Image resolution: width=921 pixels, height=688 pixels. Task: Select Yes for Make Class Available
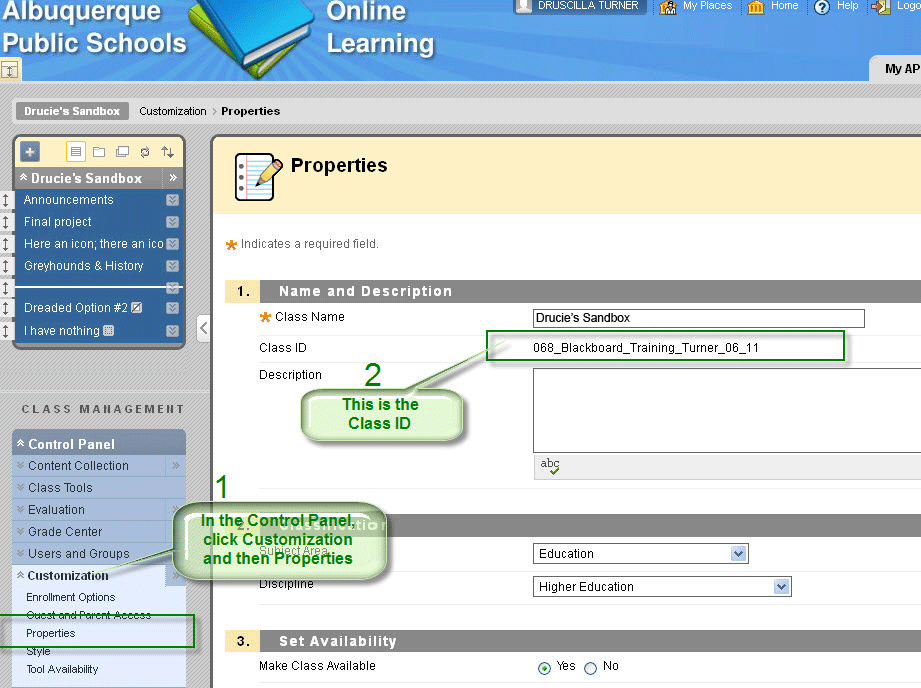pyautogui.click(x=544, y=667)
